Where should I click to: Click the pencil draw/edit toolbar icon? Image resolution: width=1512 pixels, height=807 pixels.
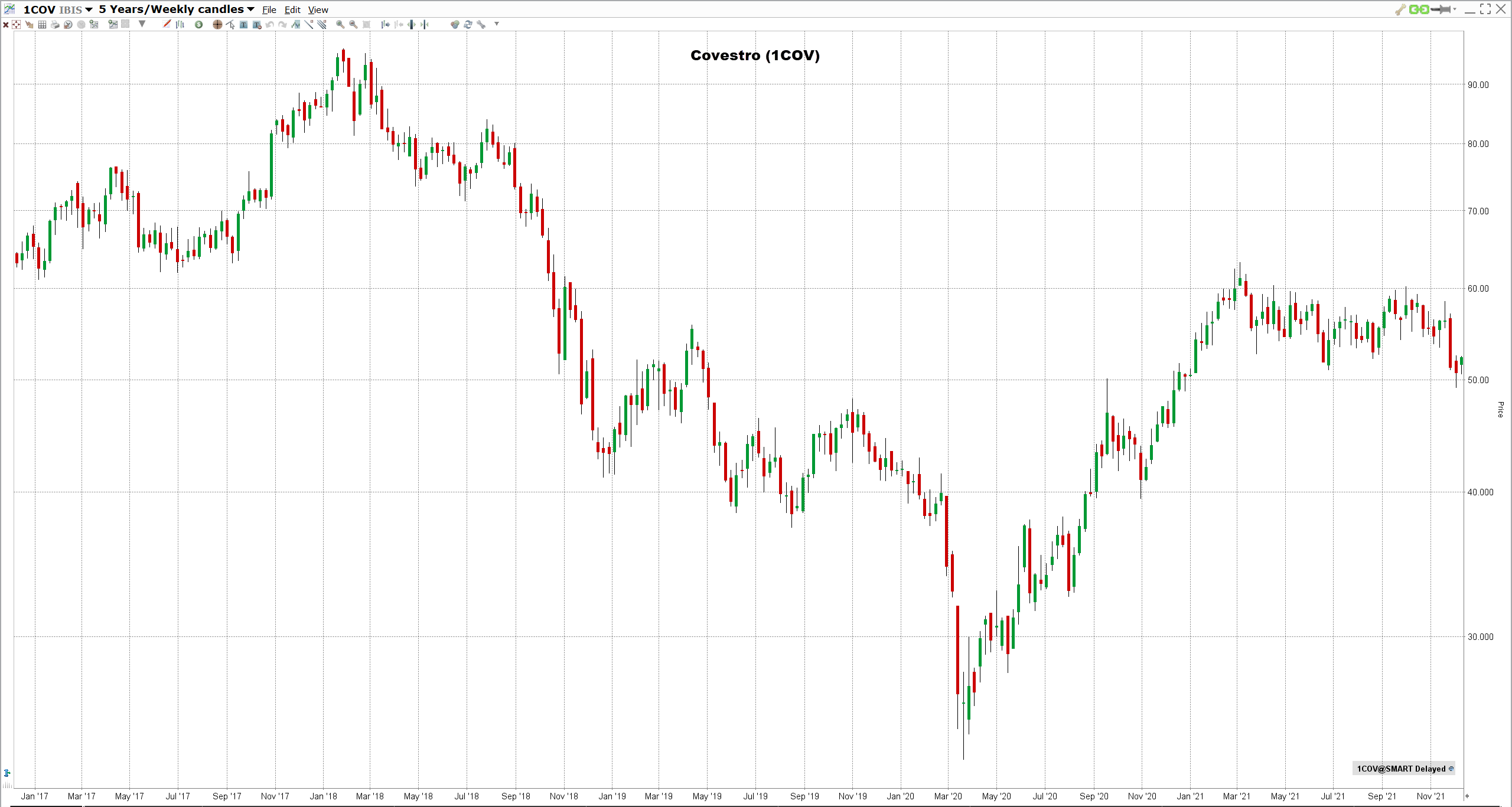point(167,24)
